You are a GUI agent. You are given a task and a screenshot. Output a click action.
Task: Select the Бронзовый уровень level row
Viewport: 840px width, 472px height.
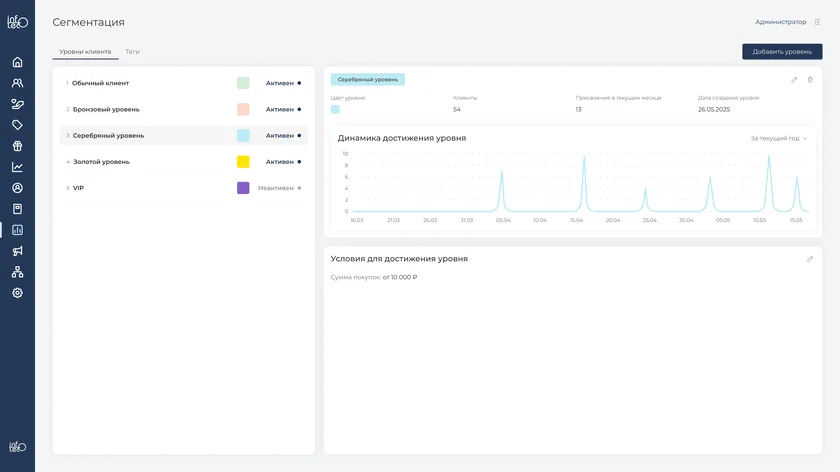coord(183,109)
